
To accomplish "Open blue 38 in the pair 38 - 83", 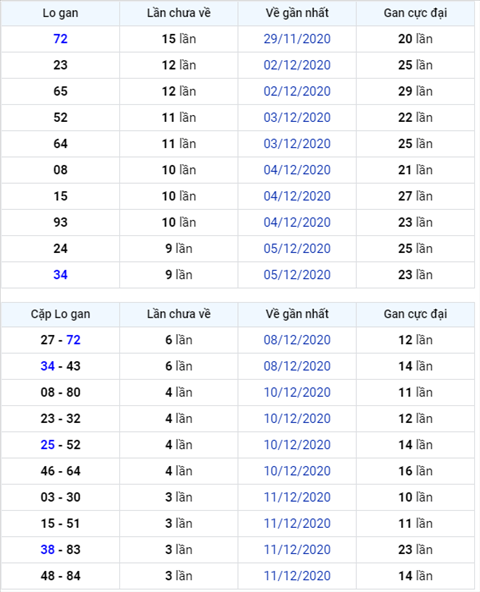I will (x=48, y=550).
